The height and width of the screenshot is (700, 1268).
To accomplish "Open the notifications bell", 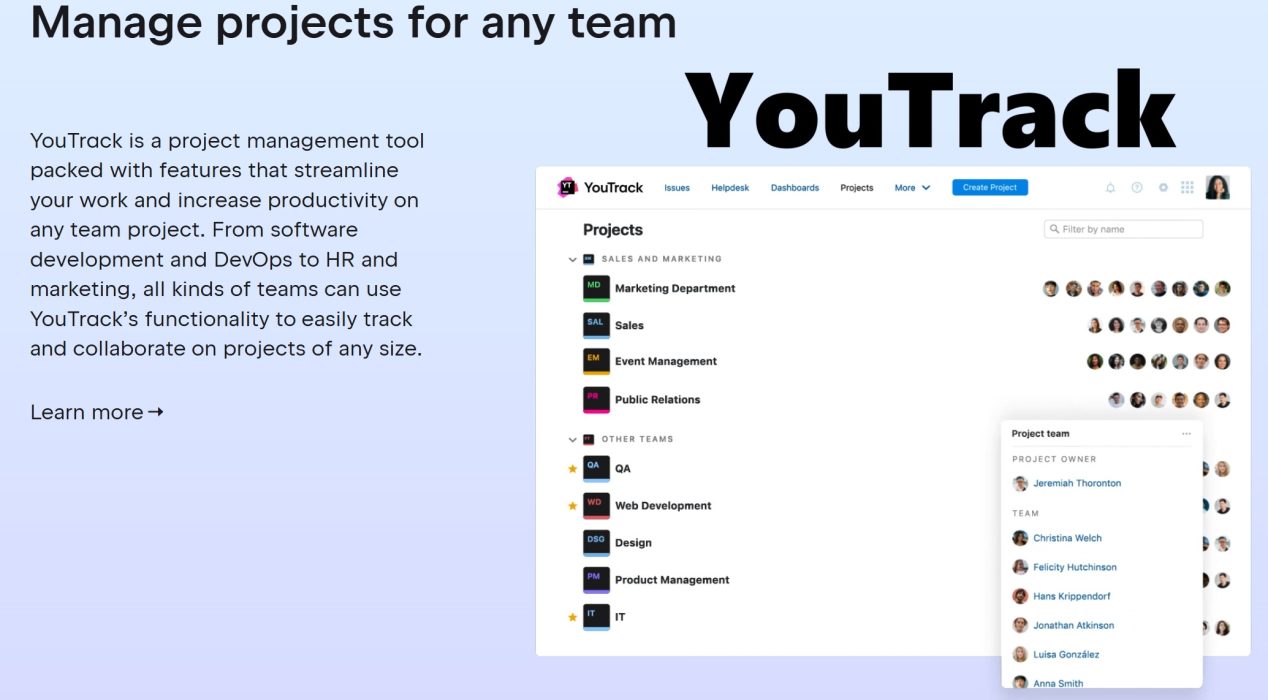I will pyautogui.click(x=1110, y=187).
